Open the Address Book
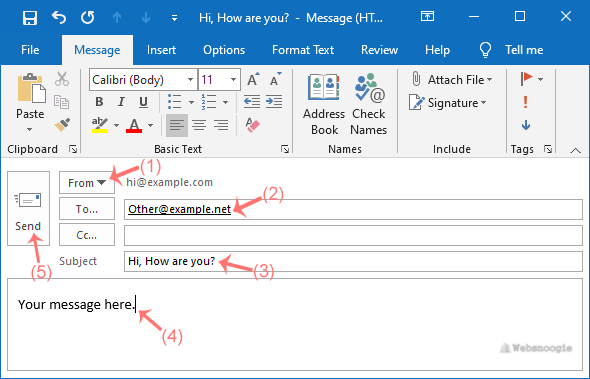590x379 pixels. [324, 104]
